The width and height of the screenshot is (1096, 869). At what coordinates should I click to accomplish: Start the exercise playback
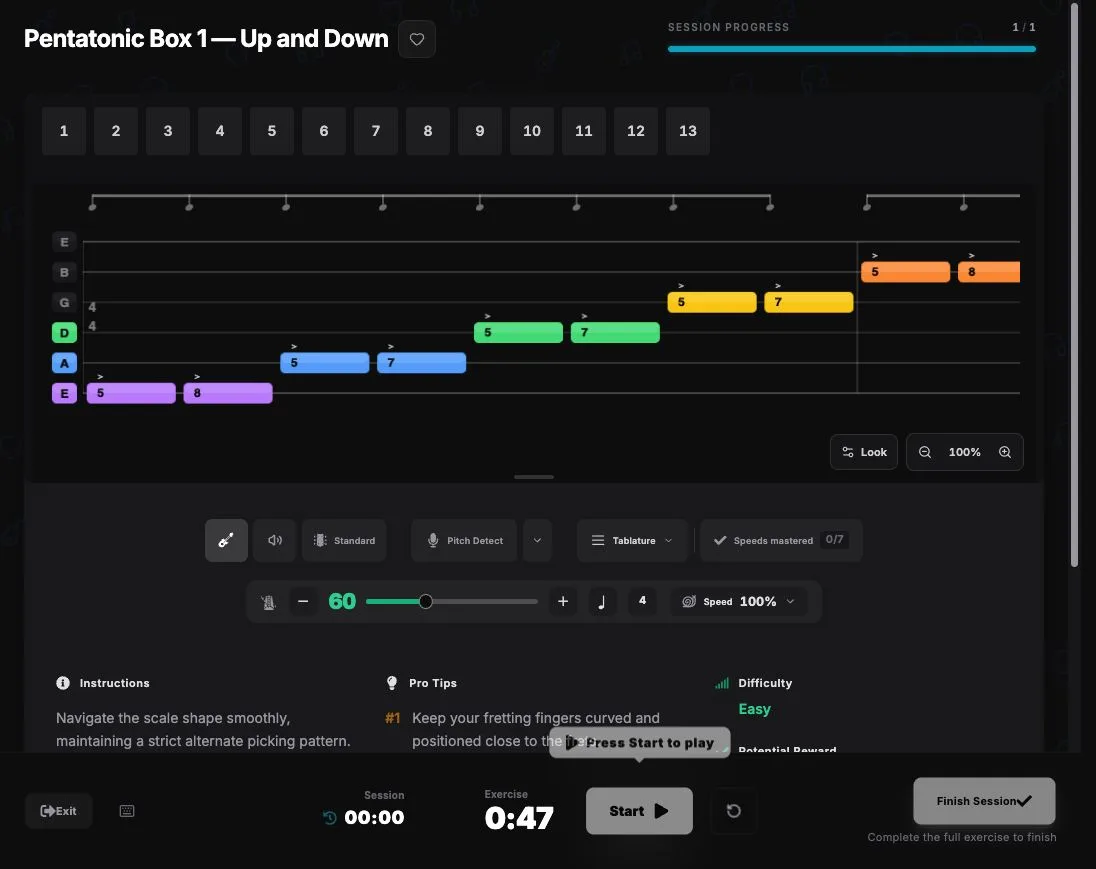pyautogui.click(x=639, y=811)
